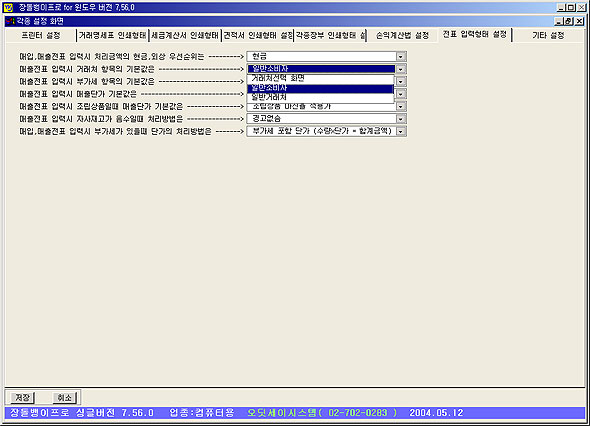The image size is (590, 426).
Task: Collapse the 일반소비자 dropdown arrow
Action: [401, 69]
